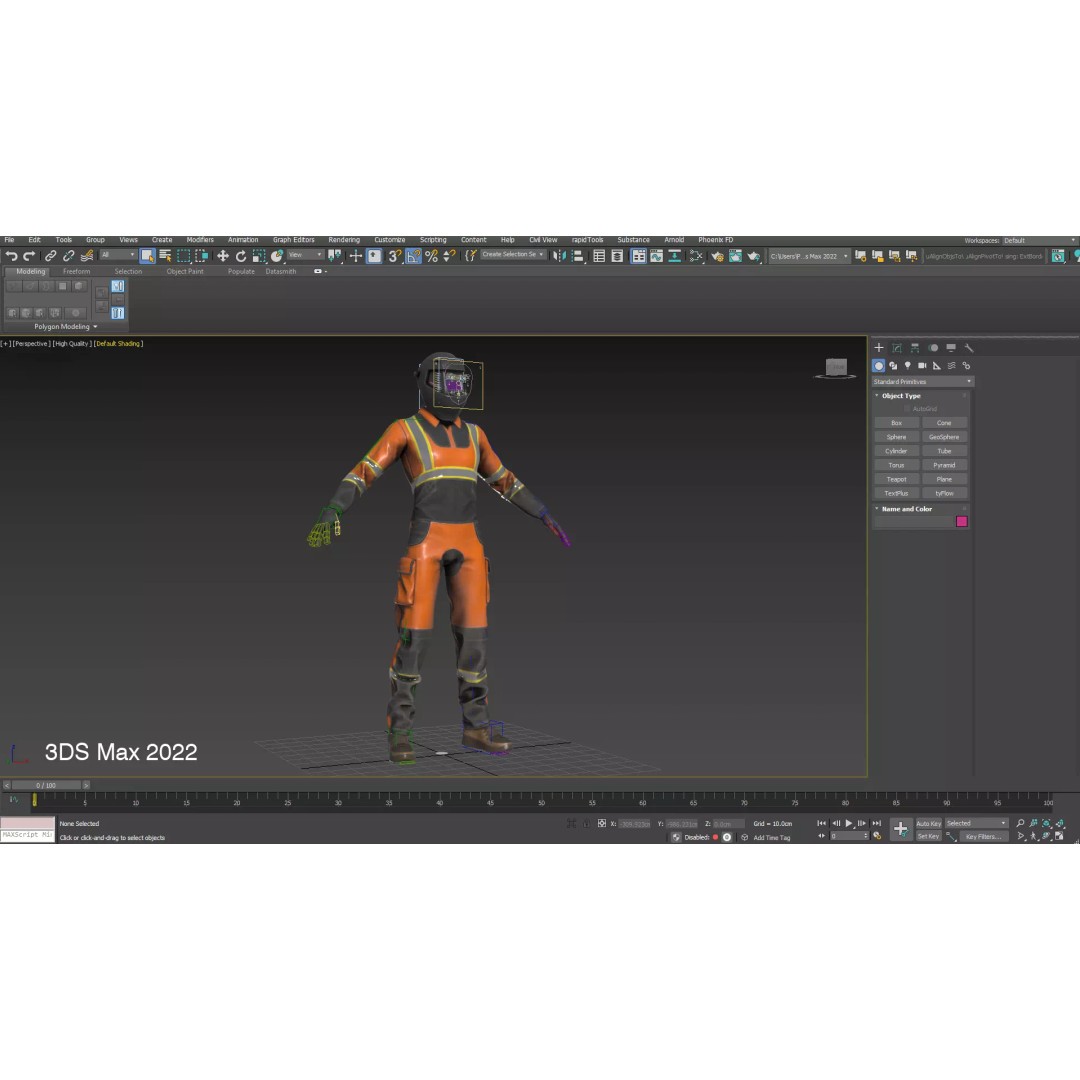Toggle Window/Crossing selection mode

tap(201, 256)
